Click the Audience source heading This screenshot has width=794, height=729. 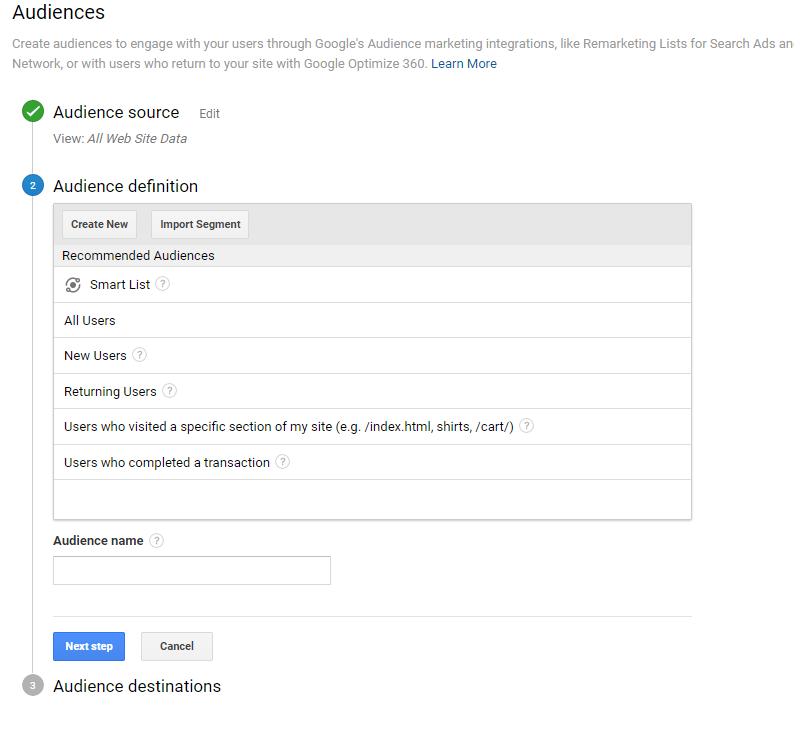click(116, 112)
